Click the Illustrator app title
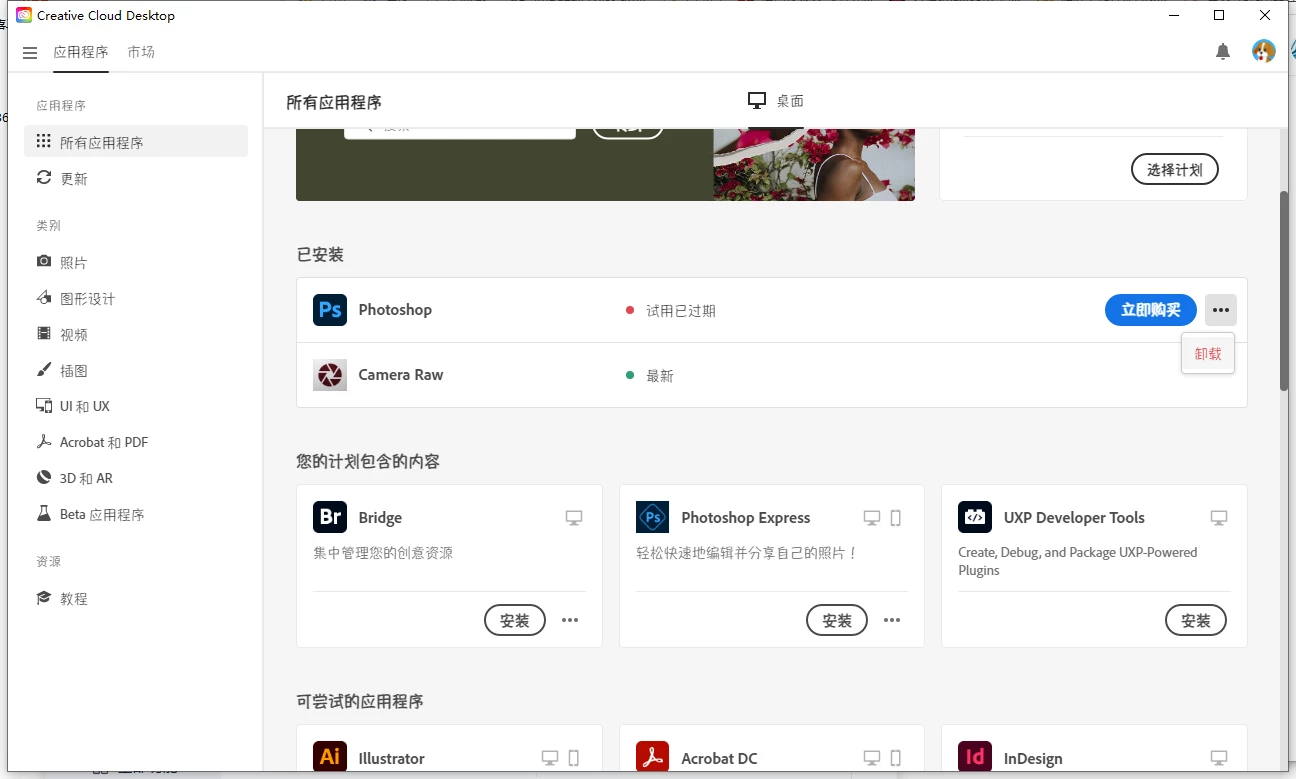 tap(392, 758)
